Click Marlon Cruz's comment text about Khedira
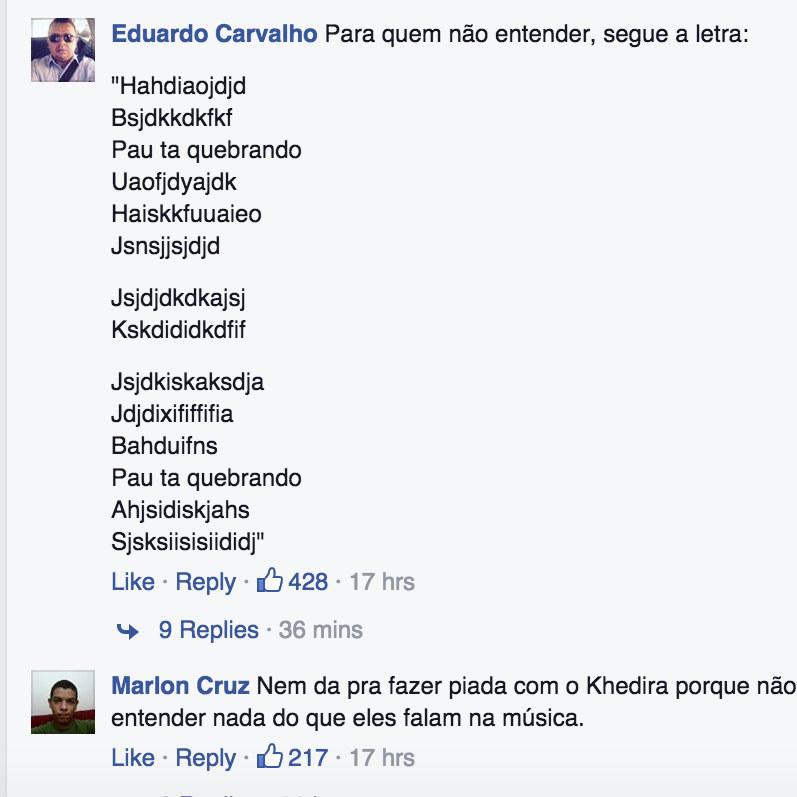The height and width of the screenshot is (797, 797). [x=453, y=702]
